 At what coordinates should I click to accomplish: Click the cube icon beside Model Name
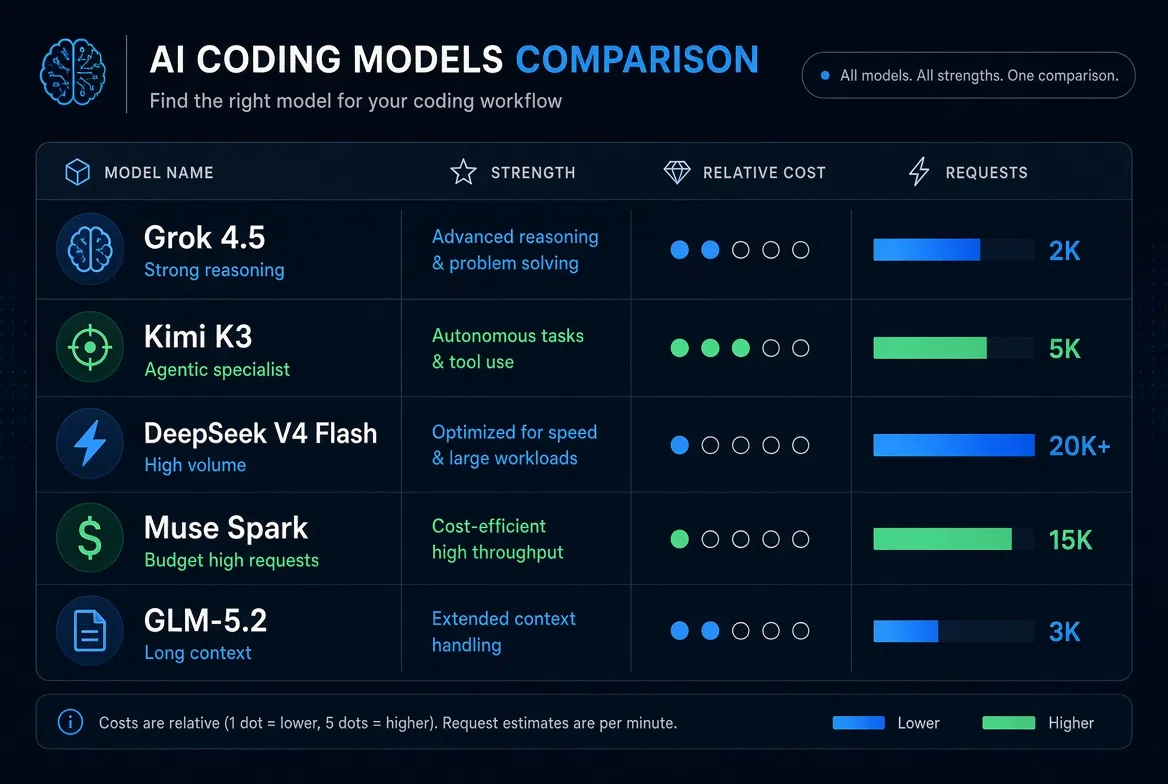(77, 172)
